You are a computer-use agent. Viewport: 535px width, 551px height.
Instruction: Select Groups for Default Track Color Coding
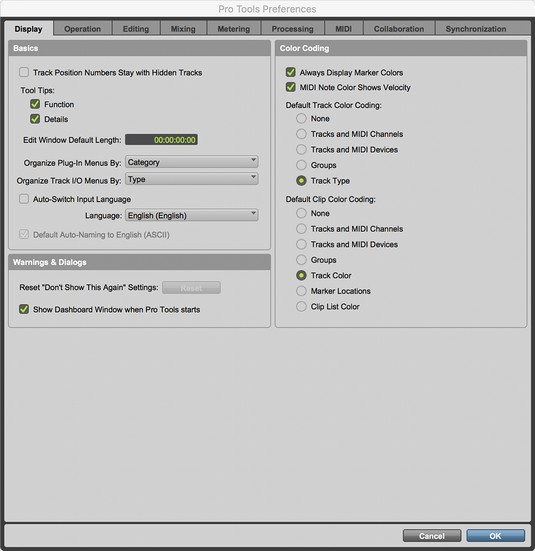(x=301, y=165)
